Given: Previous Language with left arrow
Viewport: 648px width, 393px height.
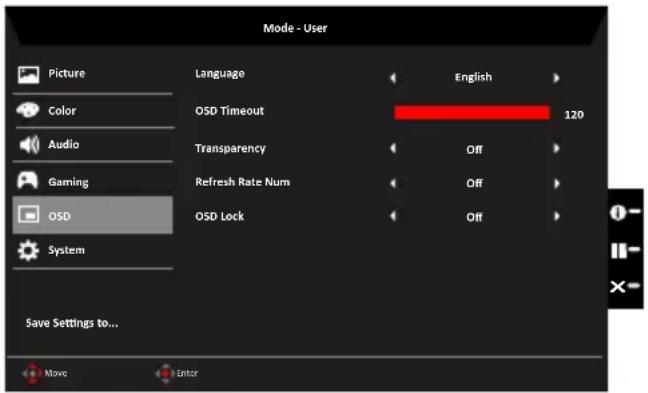Looking at the screenshot, I should [393, 78].
